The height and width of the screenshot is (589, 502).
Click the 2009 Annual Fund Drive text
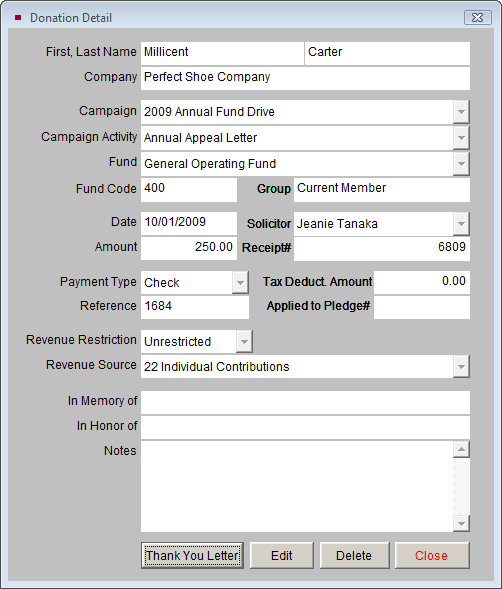pyautogui.click(x=209, y=112)
